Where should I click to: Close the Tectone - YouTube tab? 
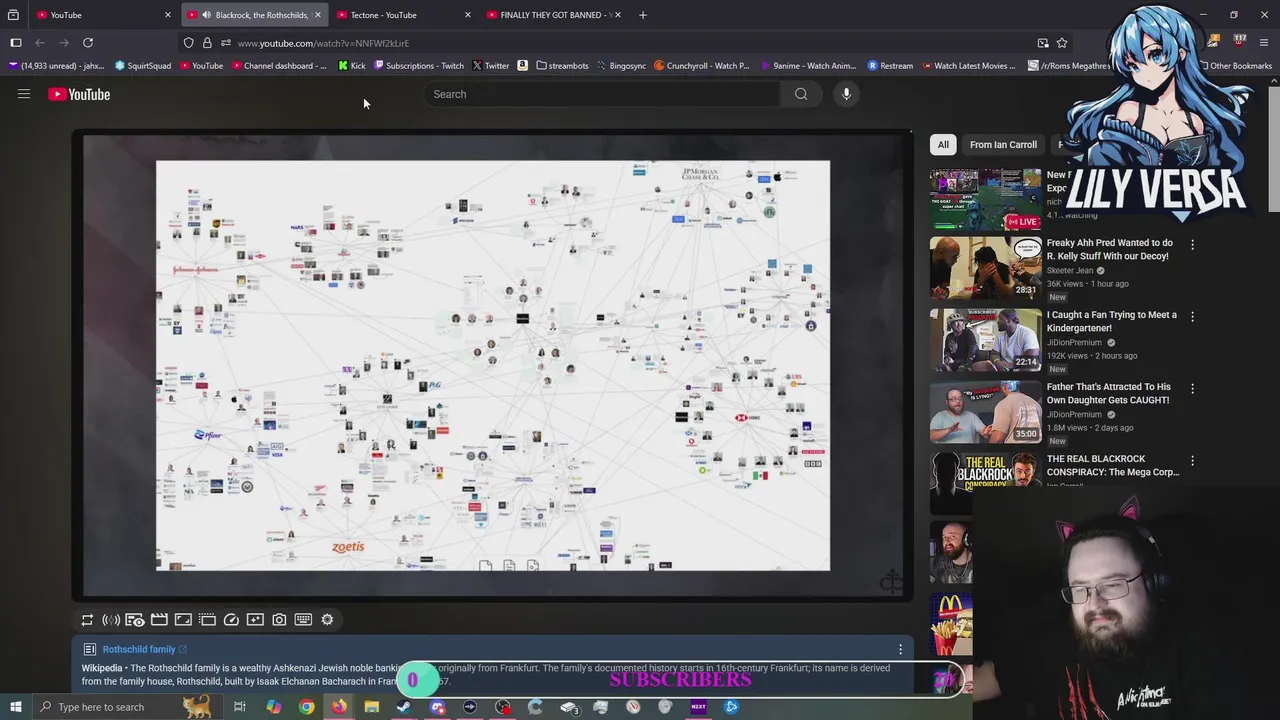(467, 15)
